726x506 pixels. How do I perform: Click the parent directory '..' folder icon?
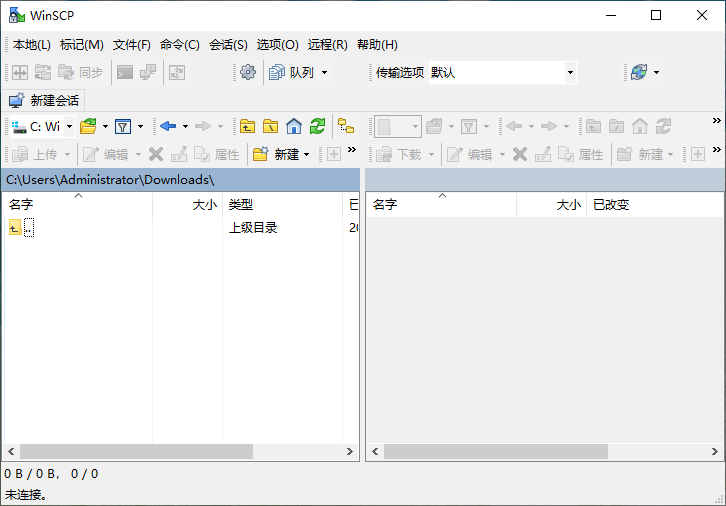point(15,227)
